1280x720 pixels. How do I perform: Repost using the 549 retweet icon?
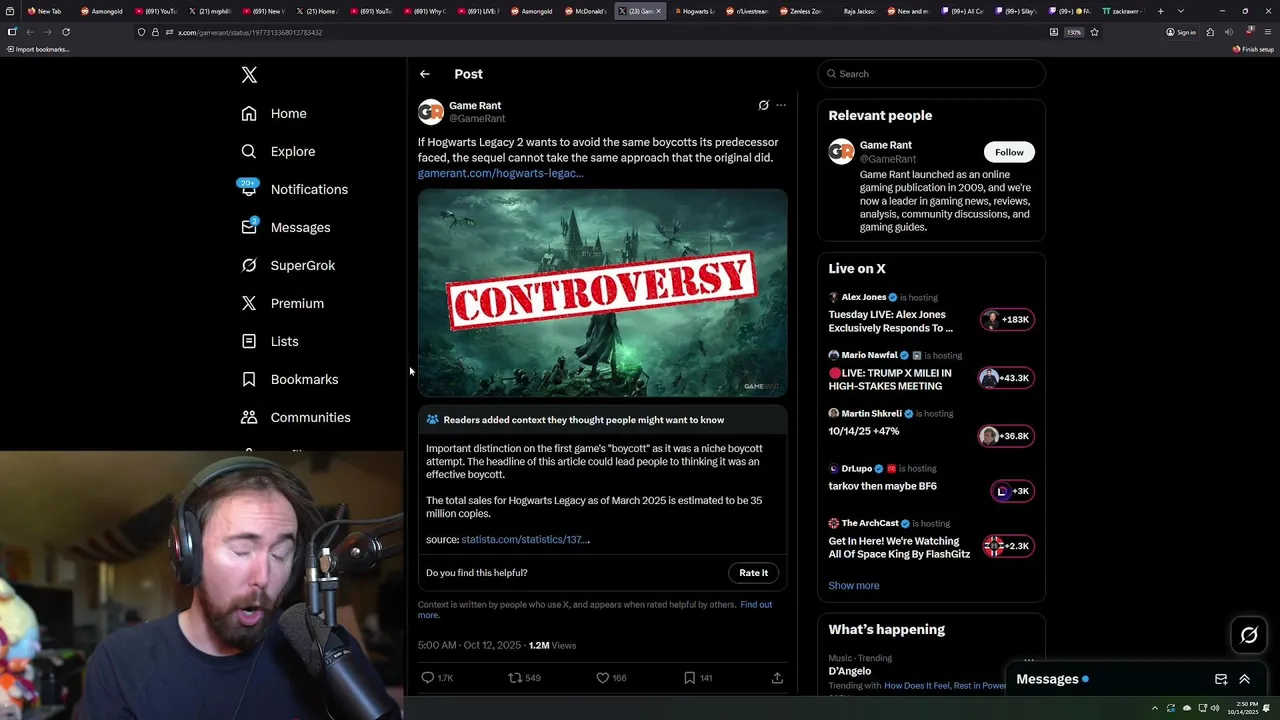524,678
